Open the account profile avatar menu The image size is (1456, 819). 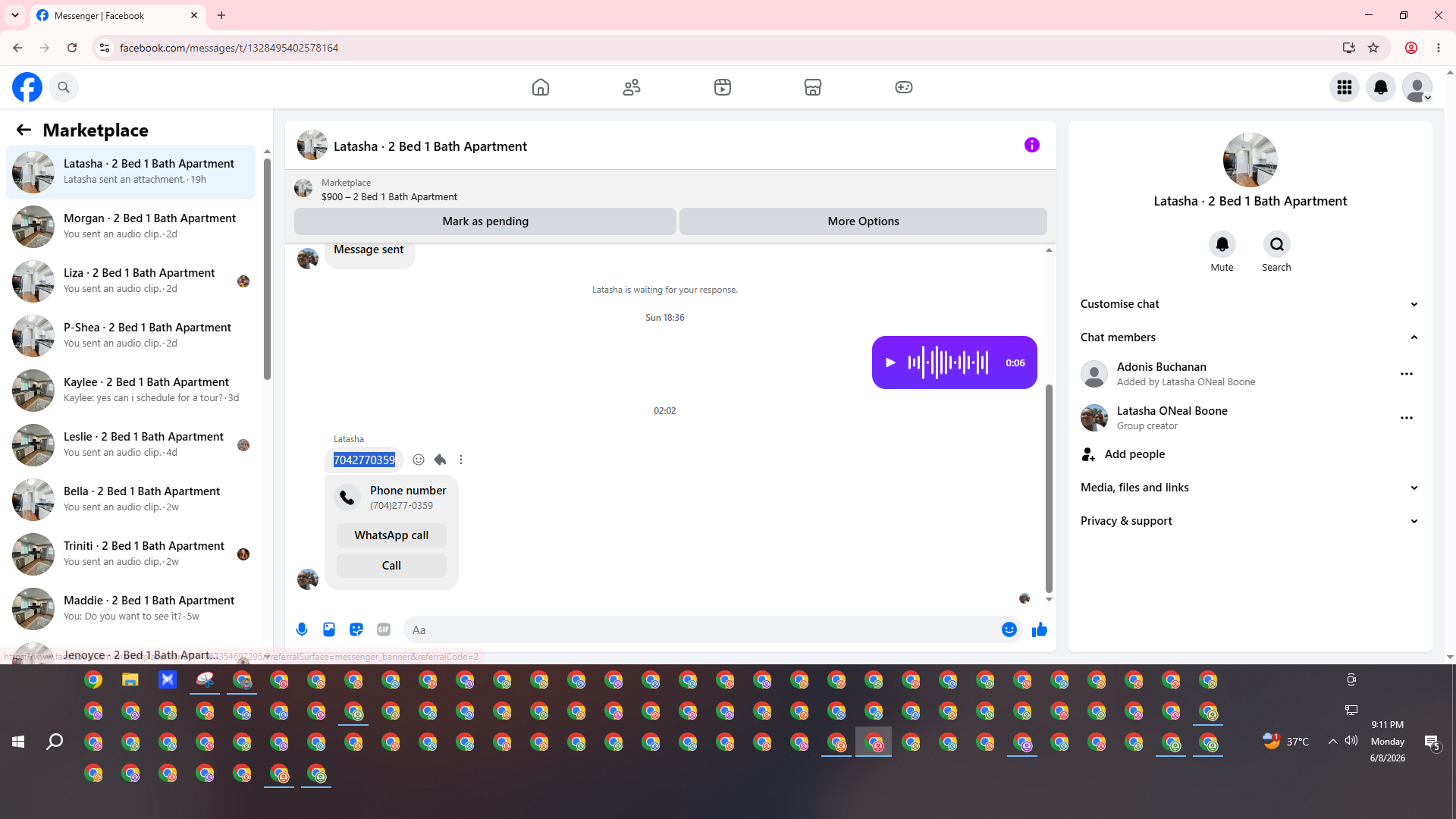tap(1417, 87)
